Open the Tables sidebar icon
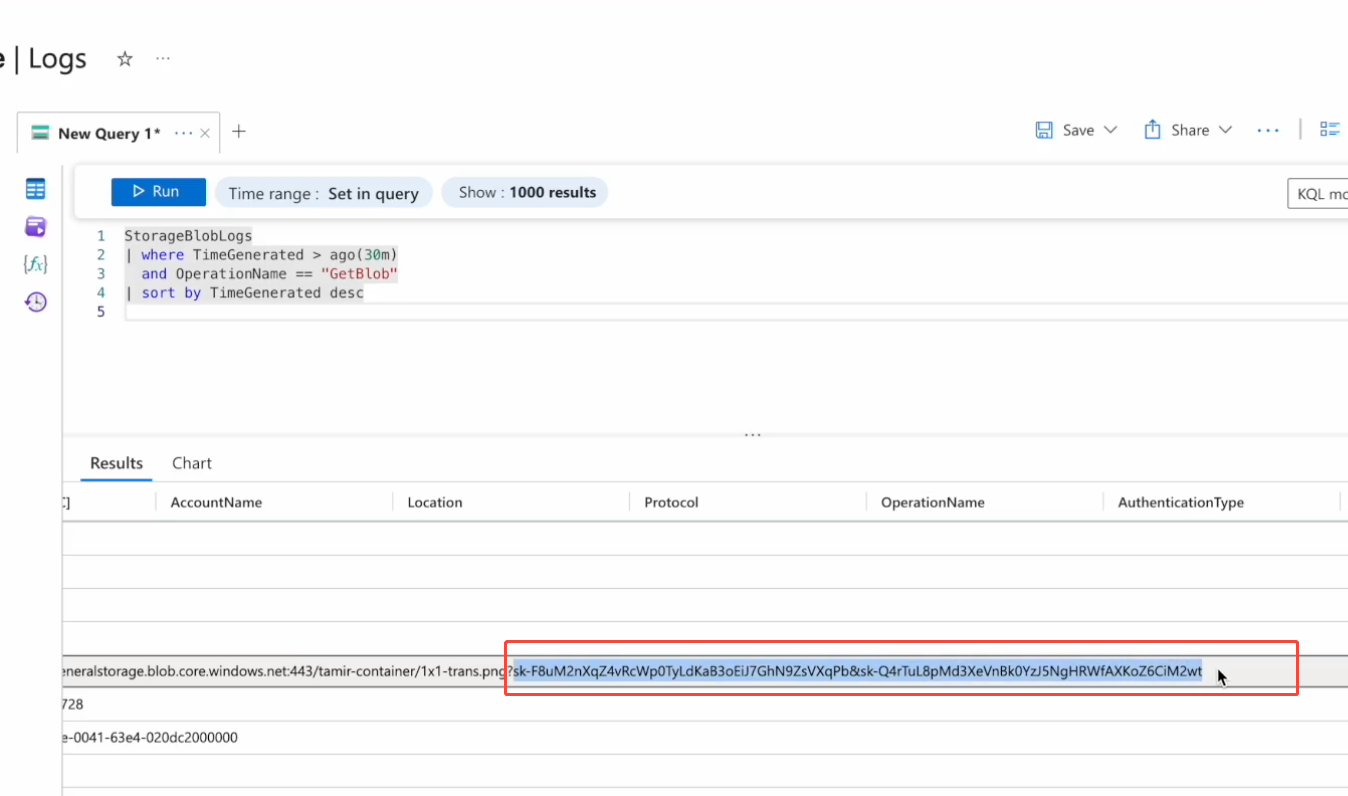 (x=36, y=189)
